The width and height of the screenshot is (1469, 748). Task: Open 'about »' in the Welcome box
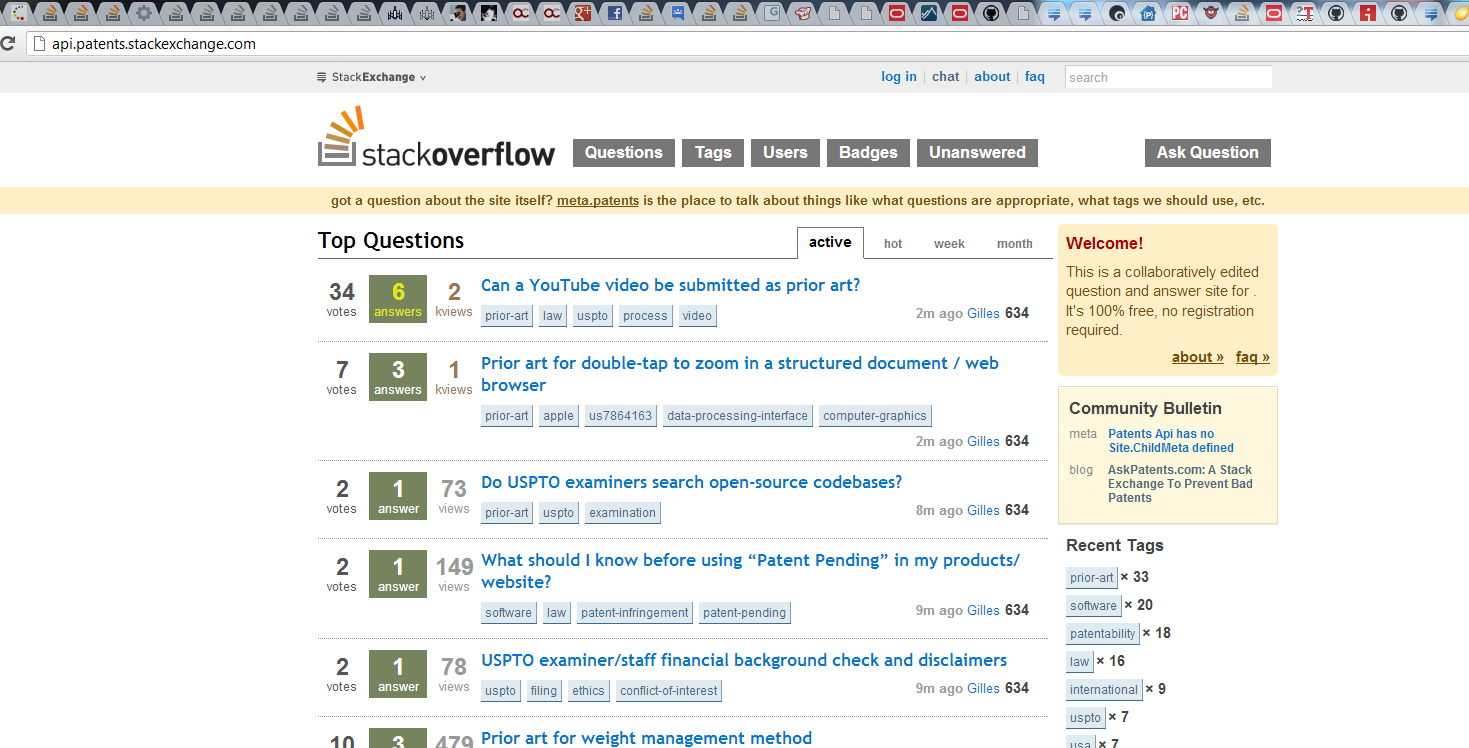(1198, 357)
